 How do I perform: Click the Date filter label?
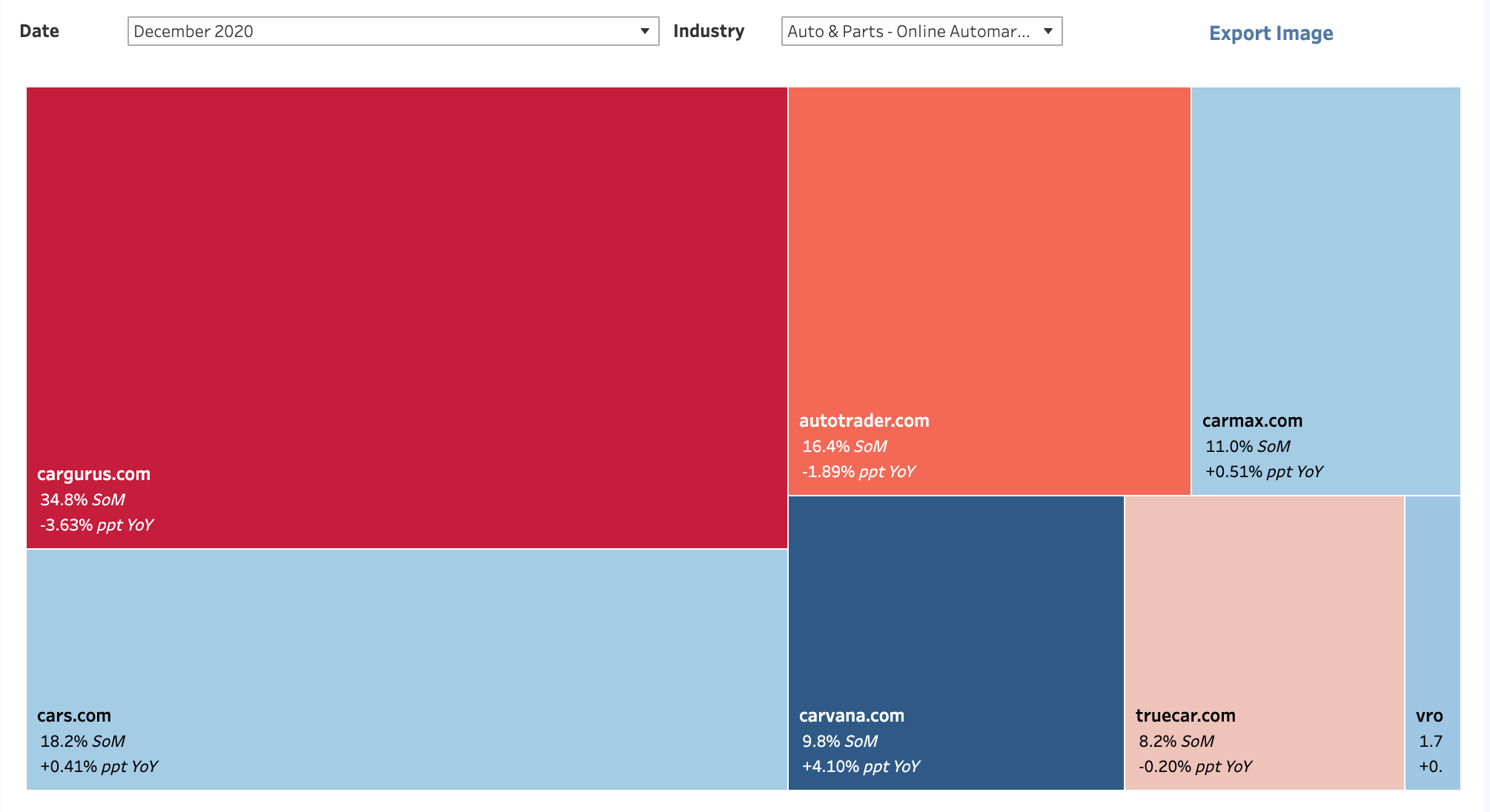click(x=39, y=31)
